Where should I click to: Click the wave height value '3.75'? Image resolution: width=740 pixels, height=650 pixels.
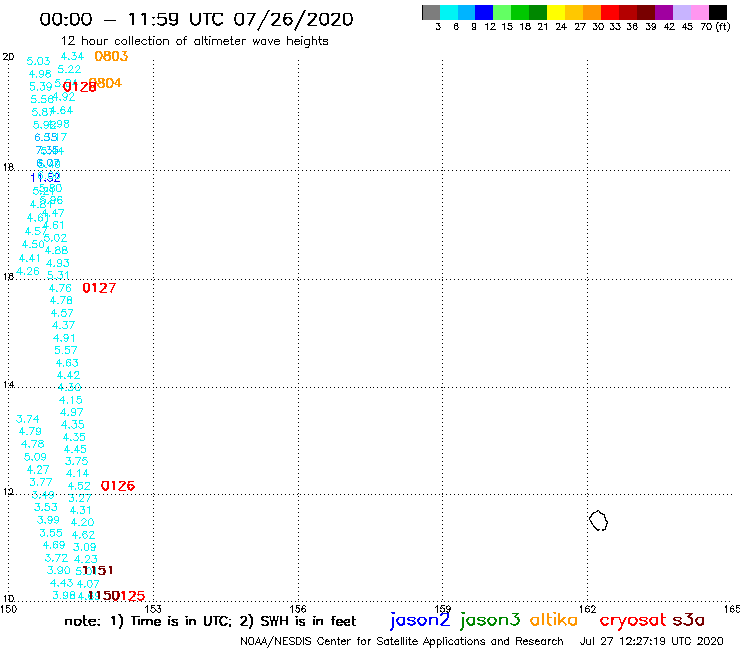(76, 461)
